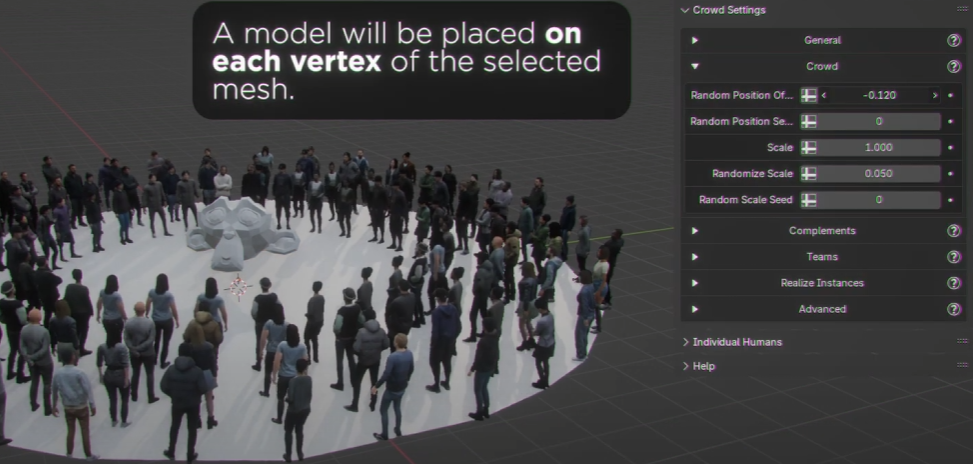
Task: Open the Individual Humans panel
Action: point(685,342)
